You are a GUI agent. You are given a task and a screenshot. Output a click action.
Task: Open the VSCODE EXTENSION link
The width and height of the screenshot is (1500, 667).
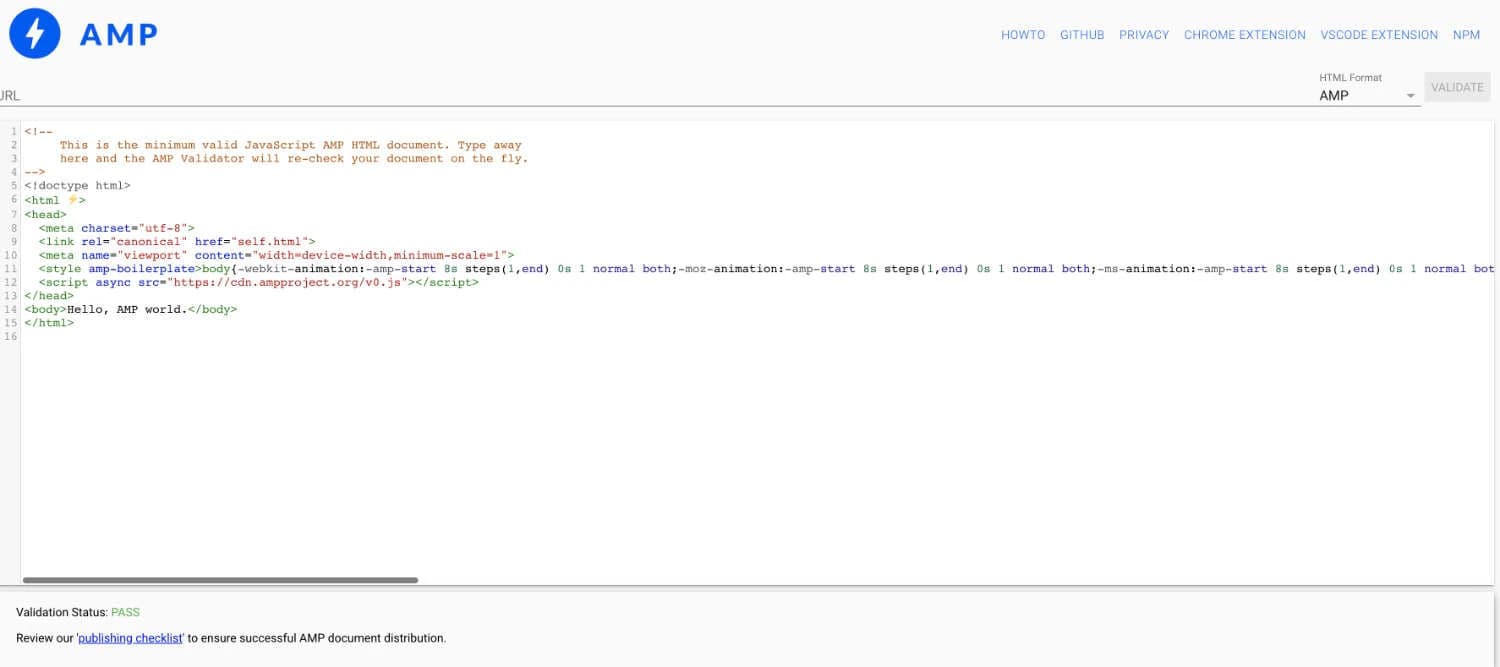coord(1378,34)
